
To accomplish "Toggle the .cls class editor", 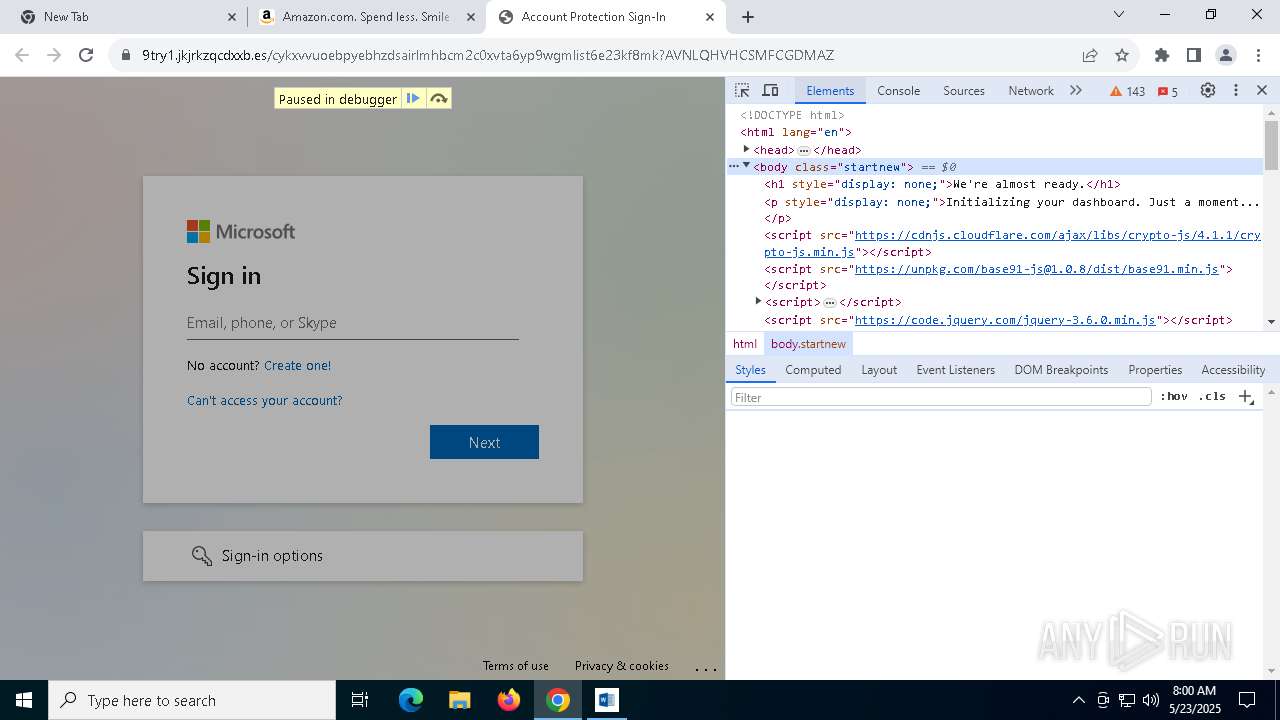I will [x=1212, y=396].
